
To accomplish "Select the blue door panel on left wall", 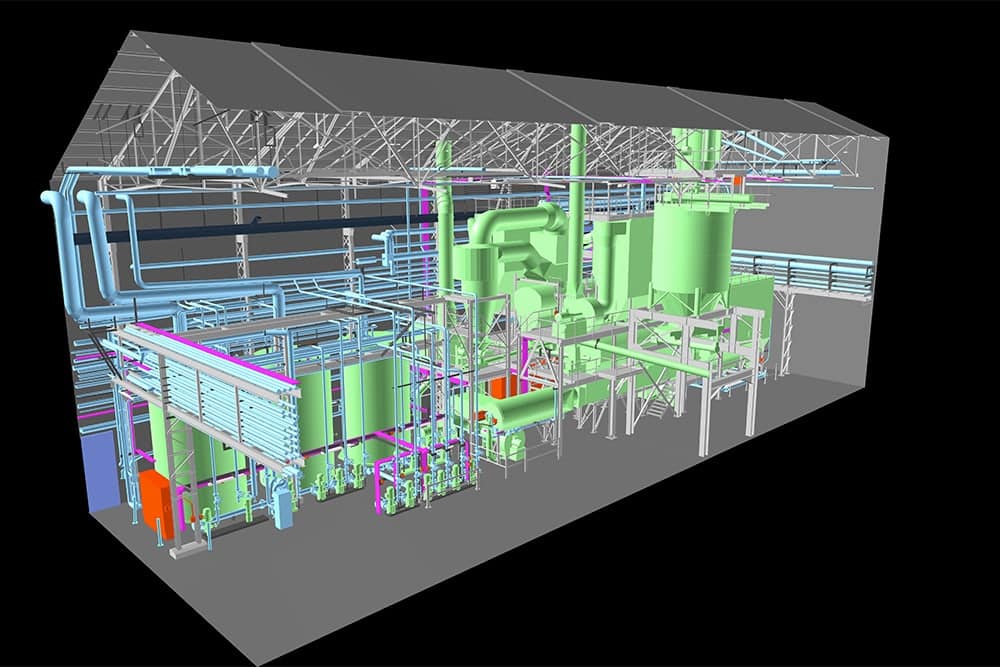I will [100, 472].
